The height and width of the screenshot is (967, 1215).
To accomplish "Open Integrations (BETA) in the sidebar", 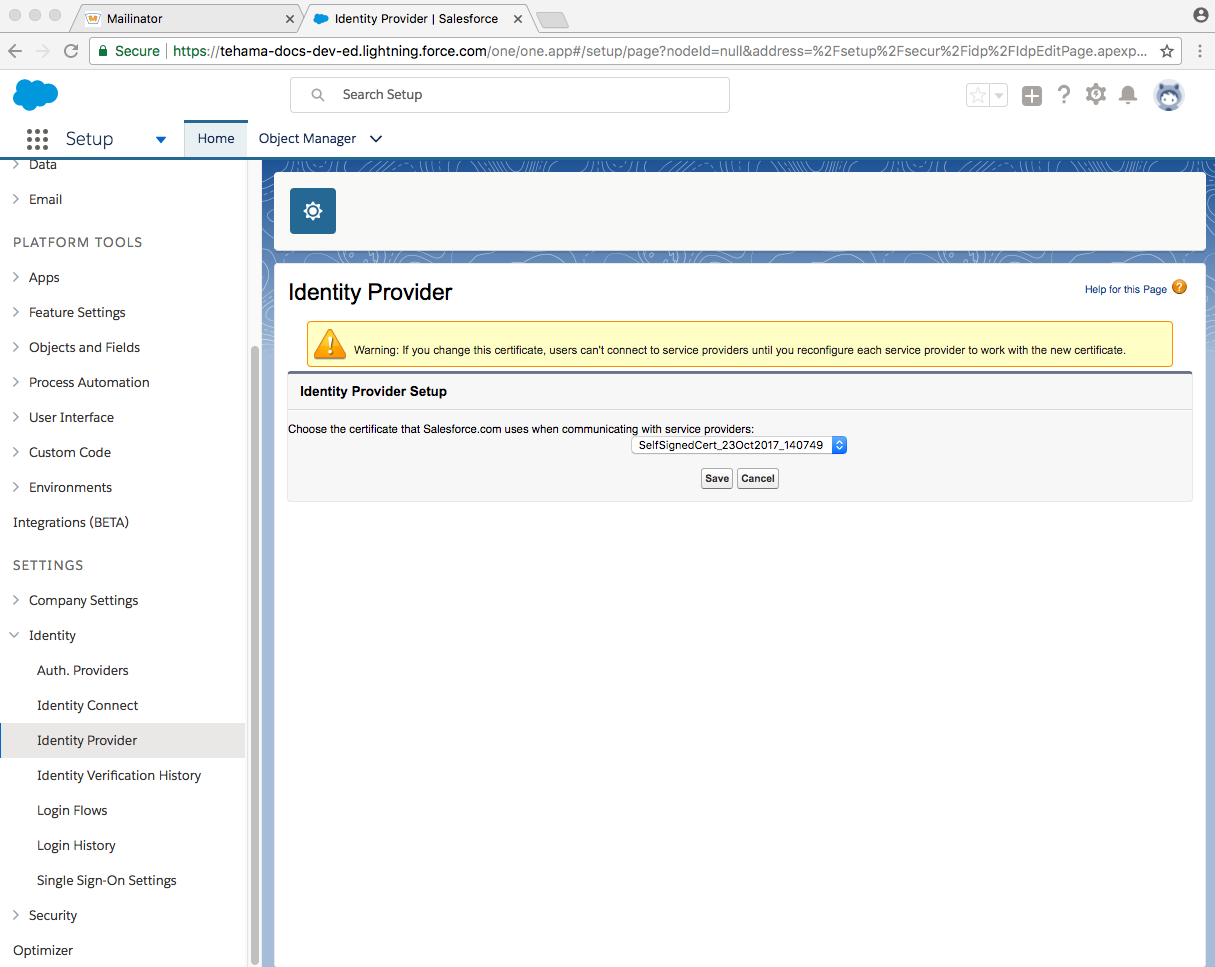I will coord(71,522).
